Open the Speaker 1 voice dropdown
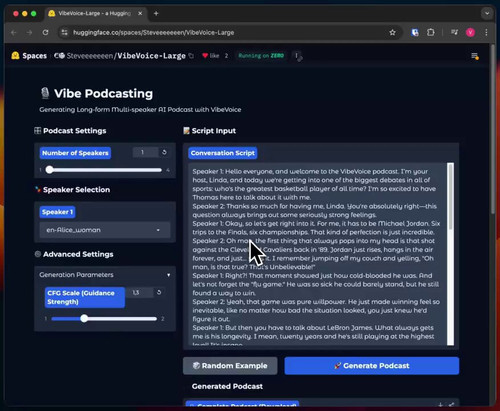 coord(105,230)
